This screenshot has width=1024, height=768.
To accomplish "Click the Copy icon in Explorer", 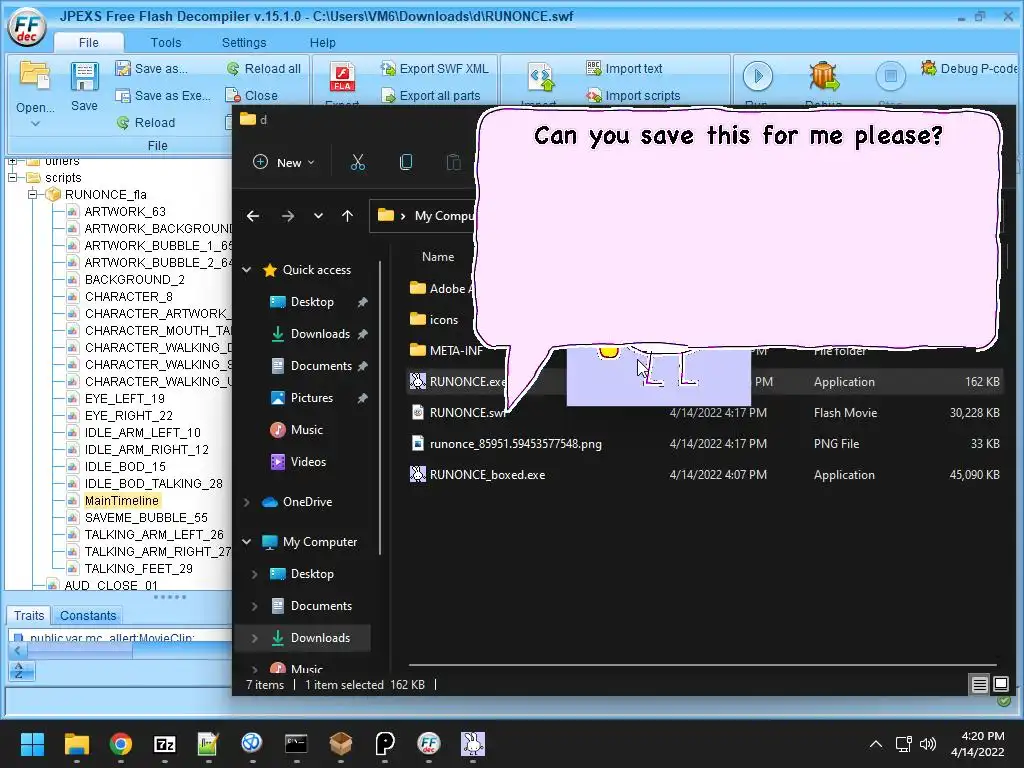I will click(406, 162).
